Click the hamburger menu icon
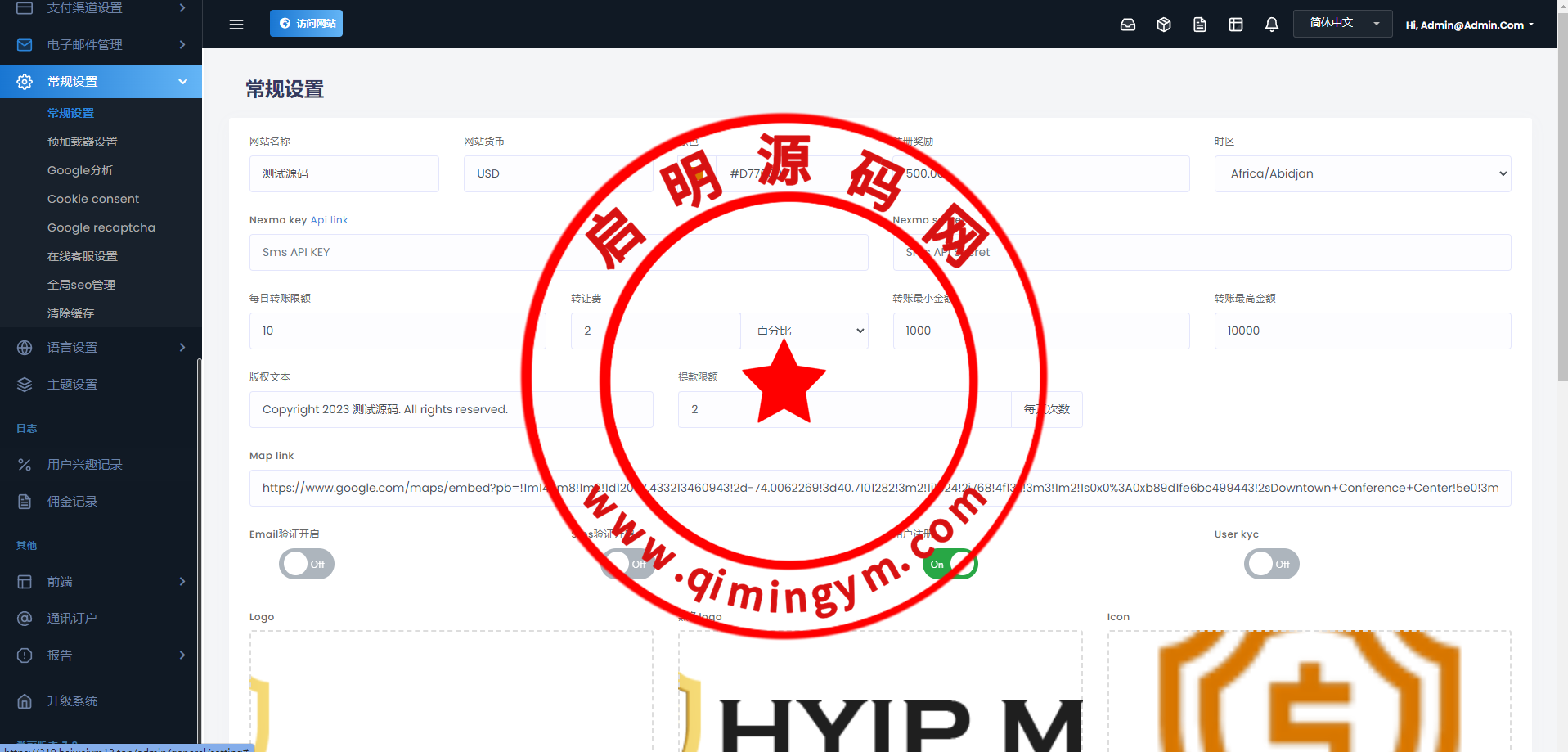Viewport: 1568px width, 752px height. [236, 25]
